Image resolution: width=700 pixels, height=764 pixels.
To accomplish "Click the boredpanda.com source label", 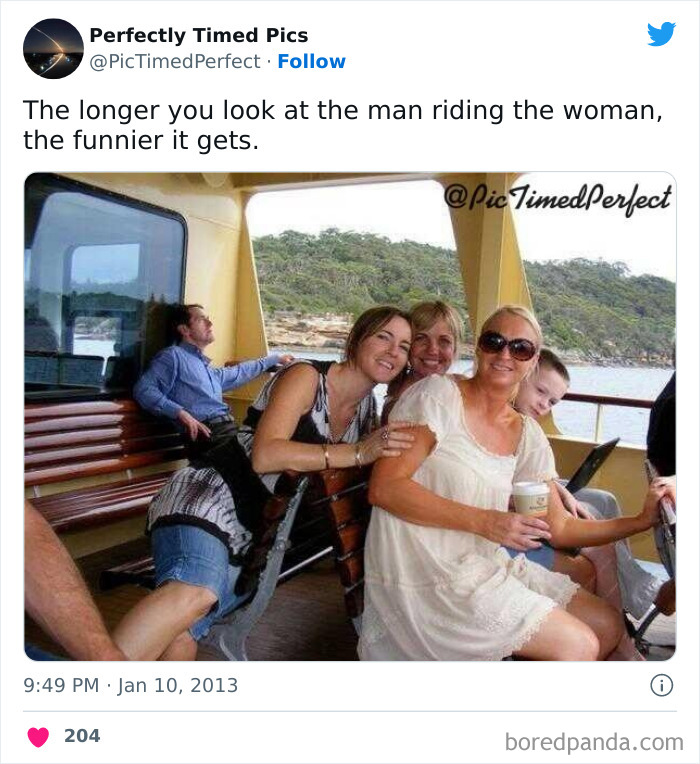I will tap(594, 743).
